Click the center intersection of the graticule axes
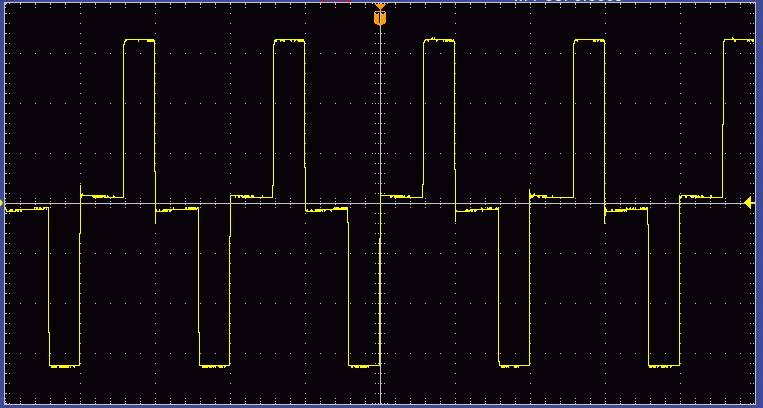Screen dimensions: 763x408 380,203
